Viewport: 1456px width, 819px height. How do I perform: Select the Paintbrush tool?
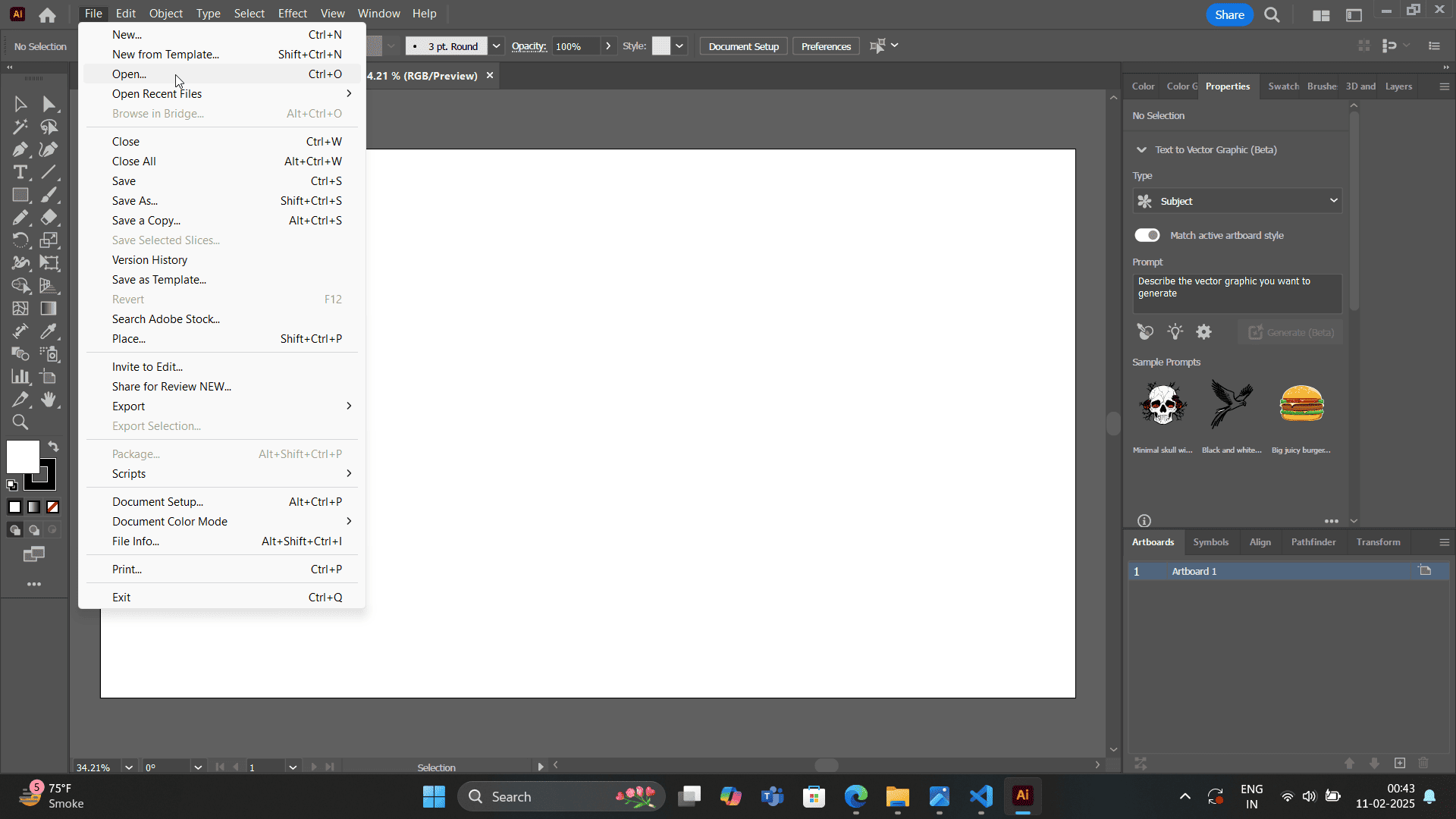point(49,195)
